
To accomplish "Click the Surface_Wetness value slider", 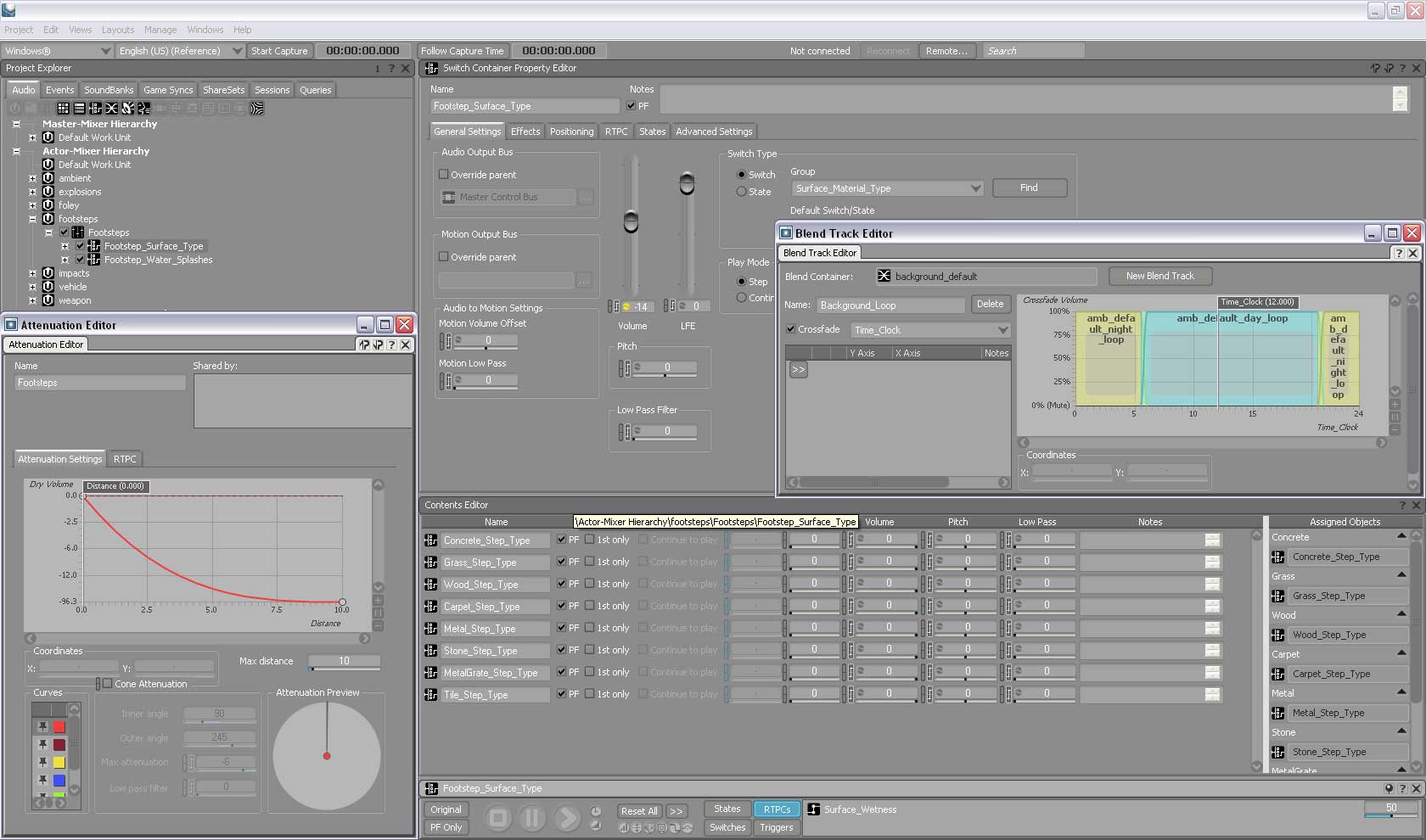I will coord(1390,809).
